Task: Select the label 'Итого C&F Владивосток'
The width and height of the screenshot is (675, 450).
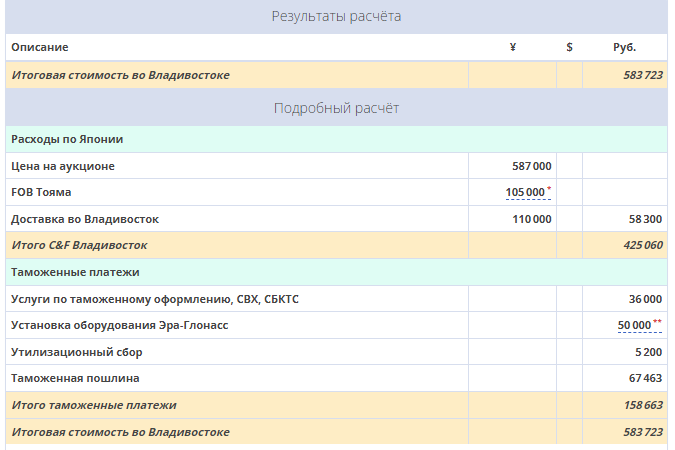Action: click(79, 245)
